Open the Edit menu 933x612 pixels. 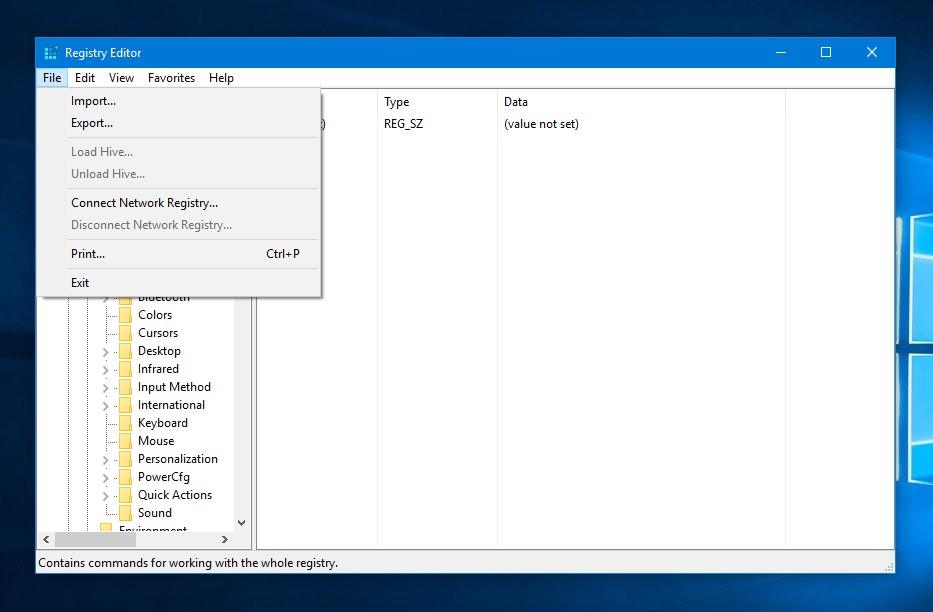point(84,78)
